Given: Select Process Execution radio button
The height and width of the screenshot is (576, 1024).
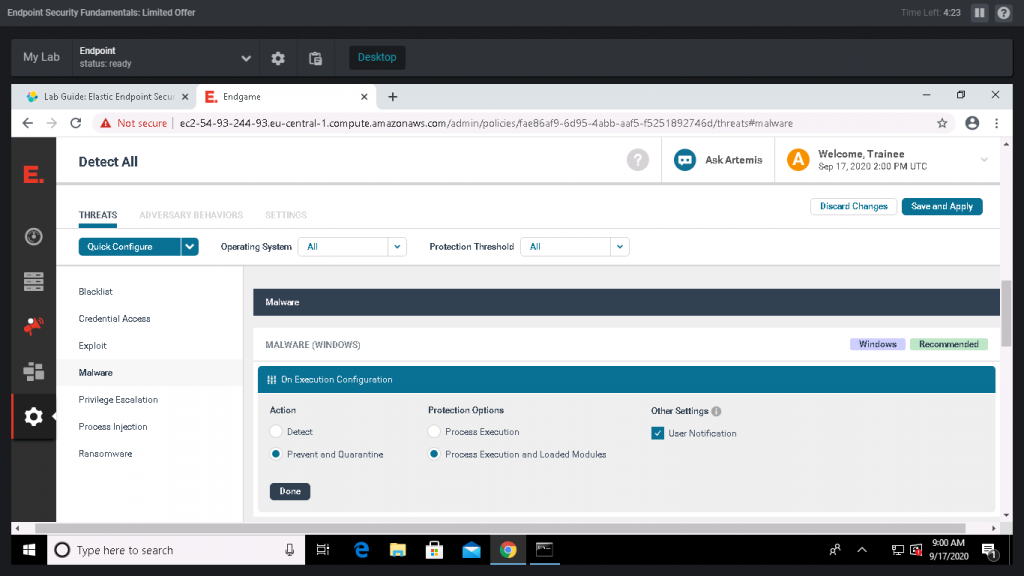Looking at the screenshot, I should tap(434, 432).
